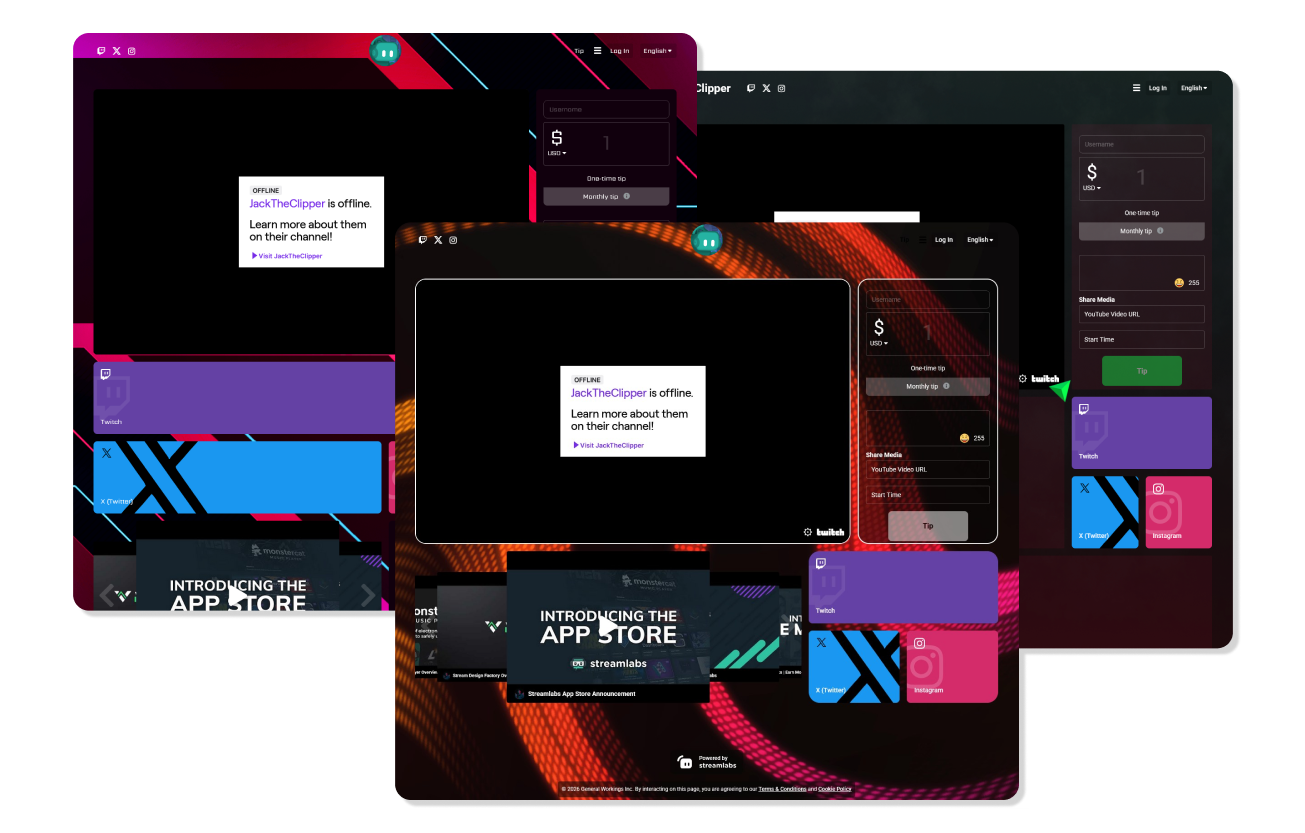Viewport: 1305px width, 833px height.
Task: Click Tip in the top navigation bar
Action: (x=904, y=240)
